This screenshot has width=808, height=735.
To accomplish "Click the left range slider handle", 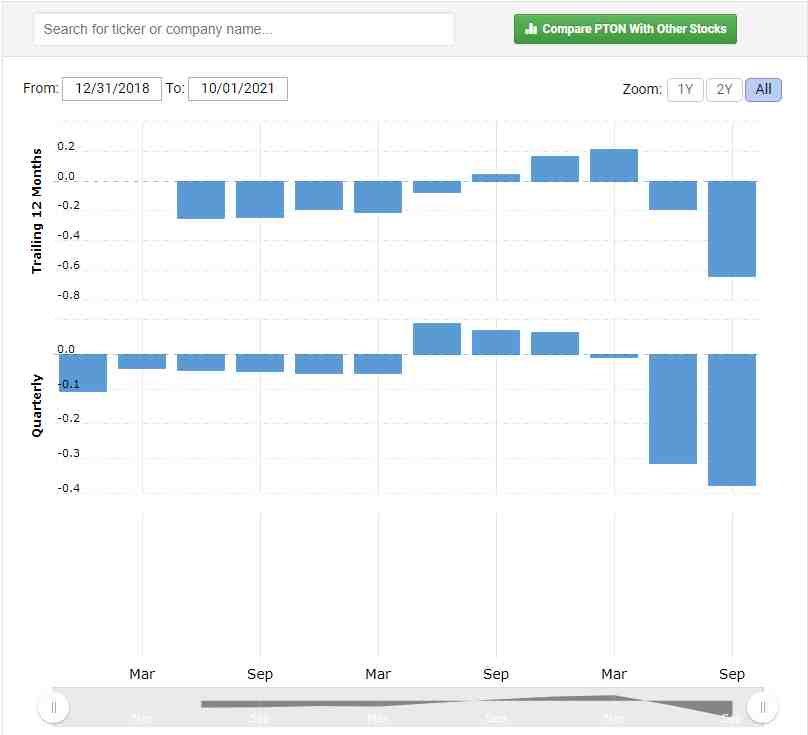I will pyautogui.click(x=53, y=707).
